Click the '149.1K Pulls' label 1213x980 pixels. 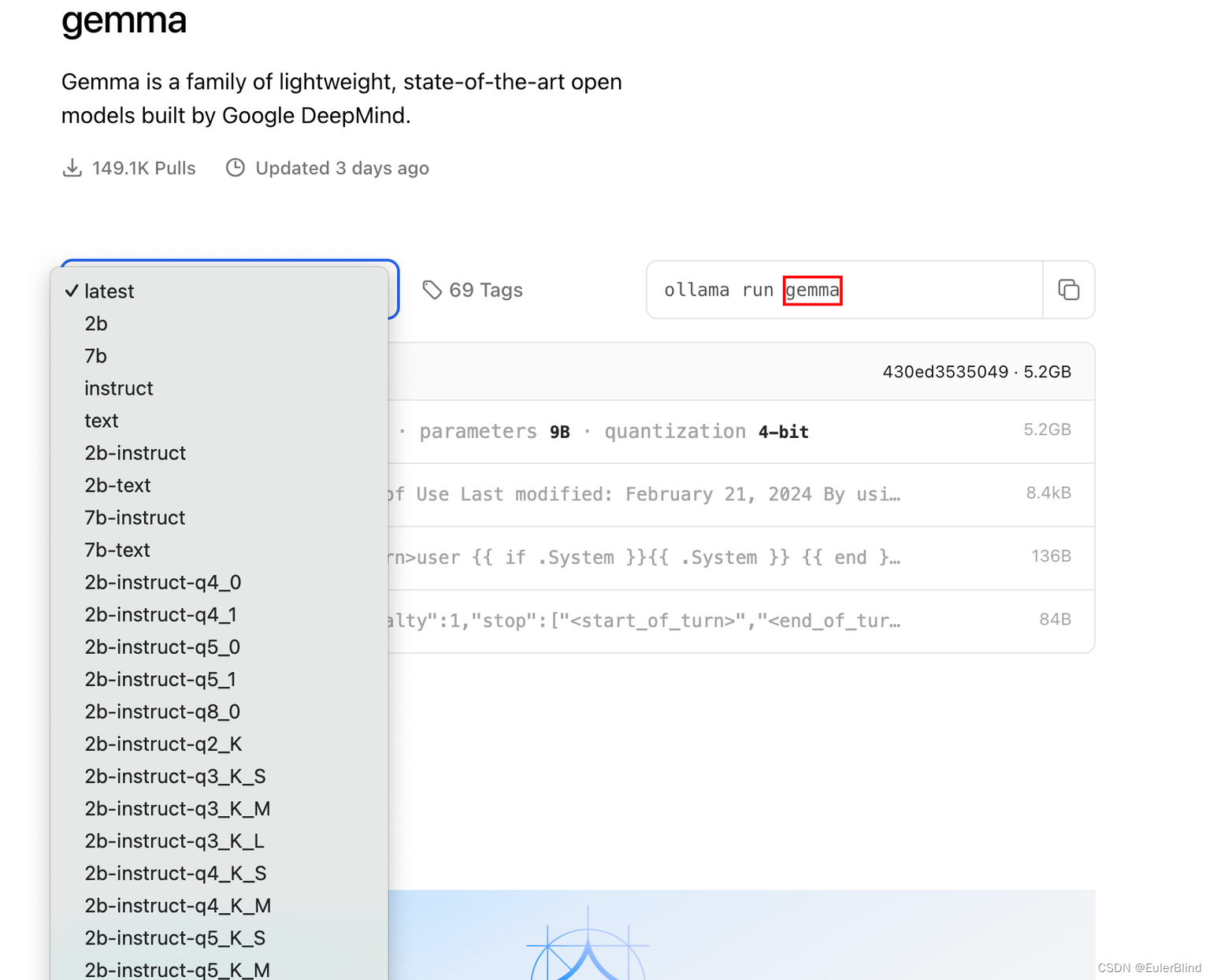coord(143,168)
